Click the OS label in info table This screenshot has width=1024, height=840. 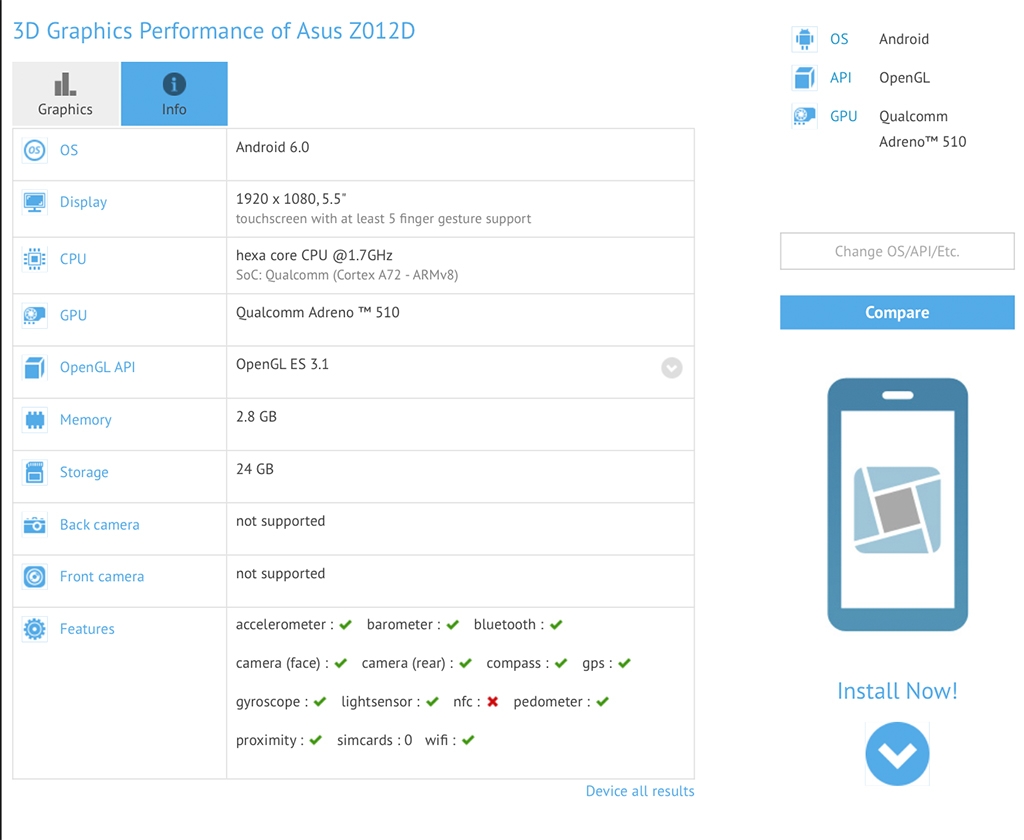coord(69,150)
